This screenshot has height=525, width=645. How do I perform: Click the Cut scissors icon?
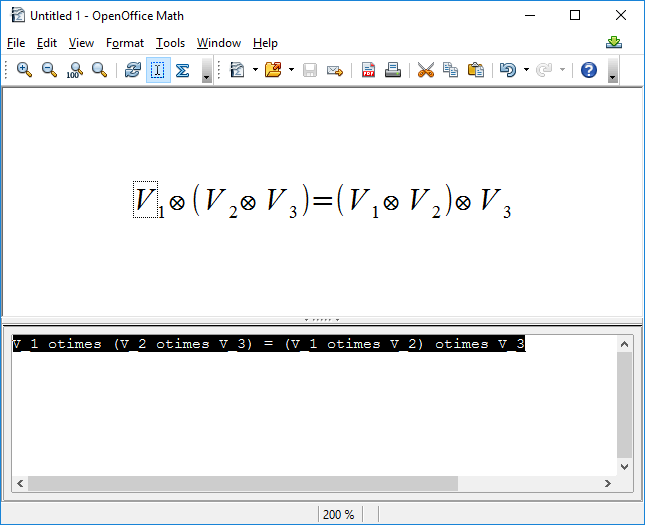(x=426, y=70)
